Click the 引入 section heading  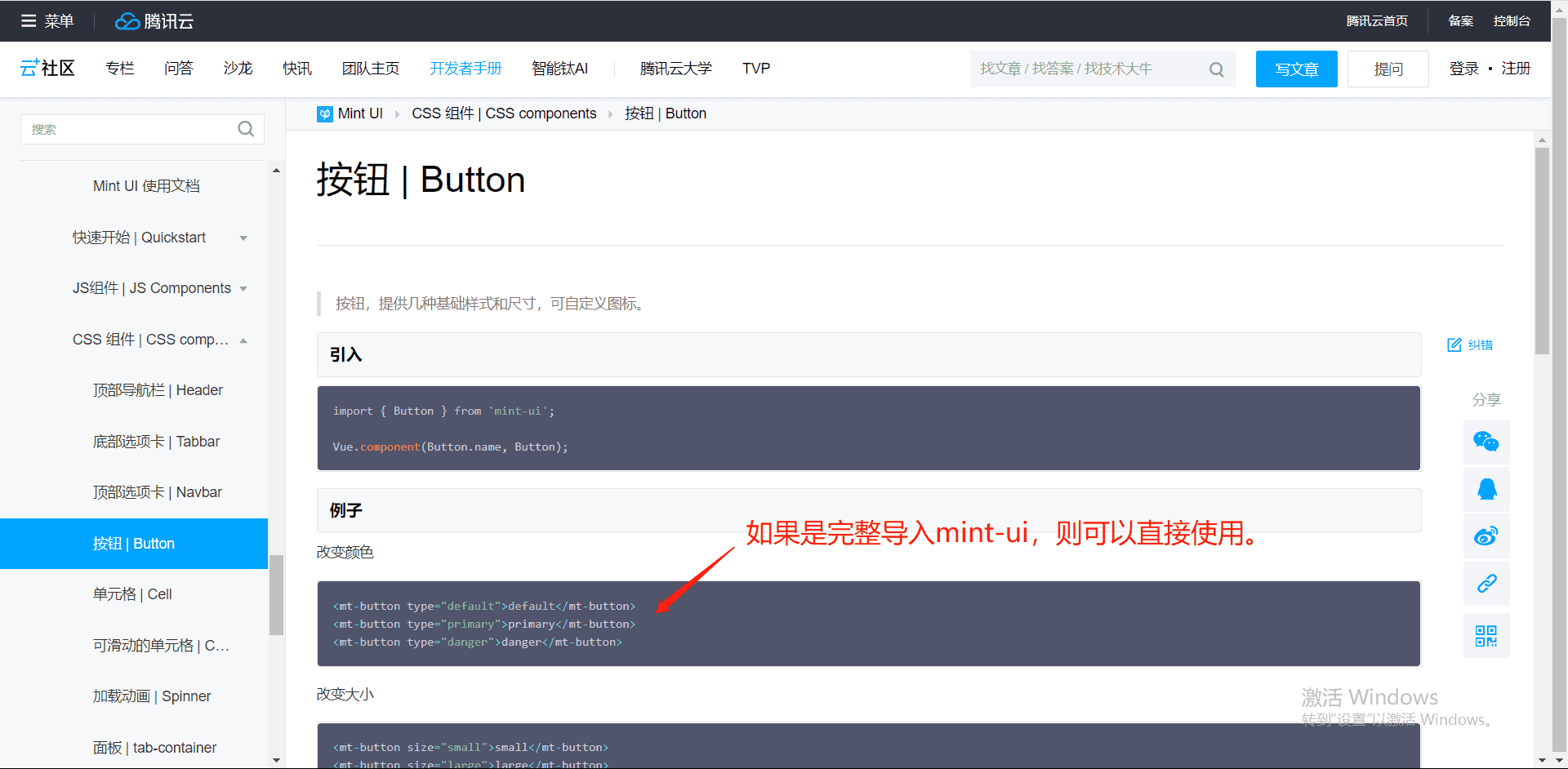345,355
